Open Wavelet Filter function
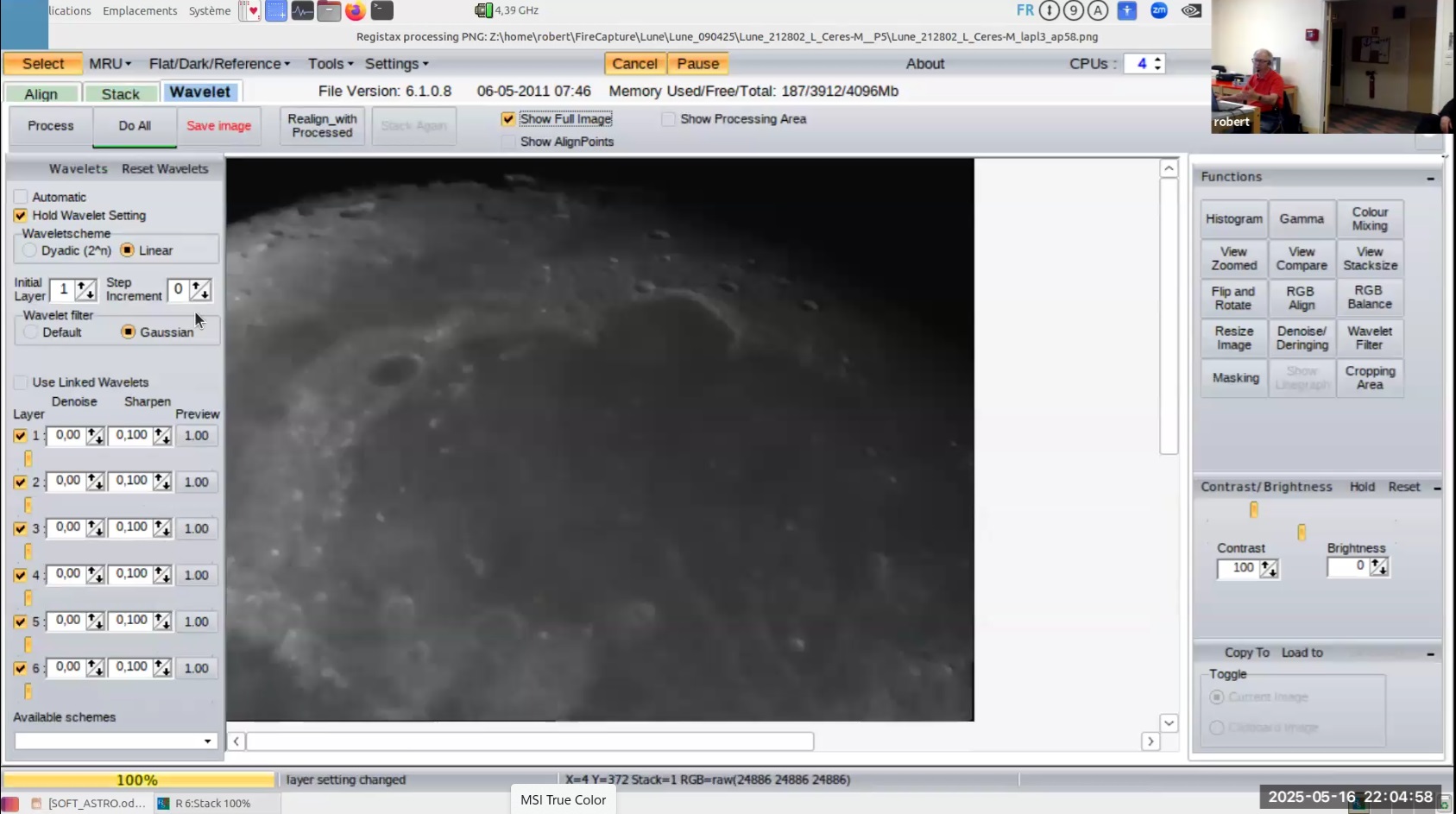 (x=1370, y=338)
